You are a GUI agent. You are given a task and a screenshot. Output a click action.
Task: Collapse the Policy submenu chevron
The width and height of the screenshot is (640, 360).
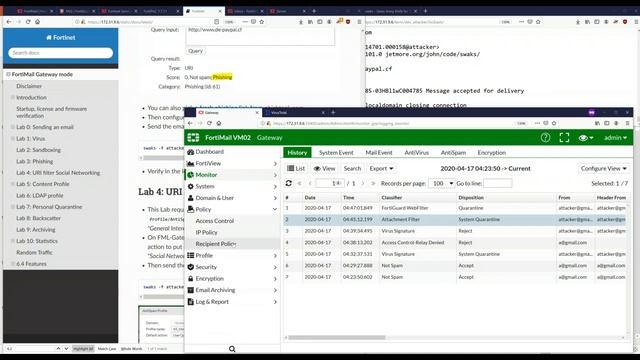pyautogui.click(x=275, y=209)
